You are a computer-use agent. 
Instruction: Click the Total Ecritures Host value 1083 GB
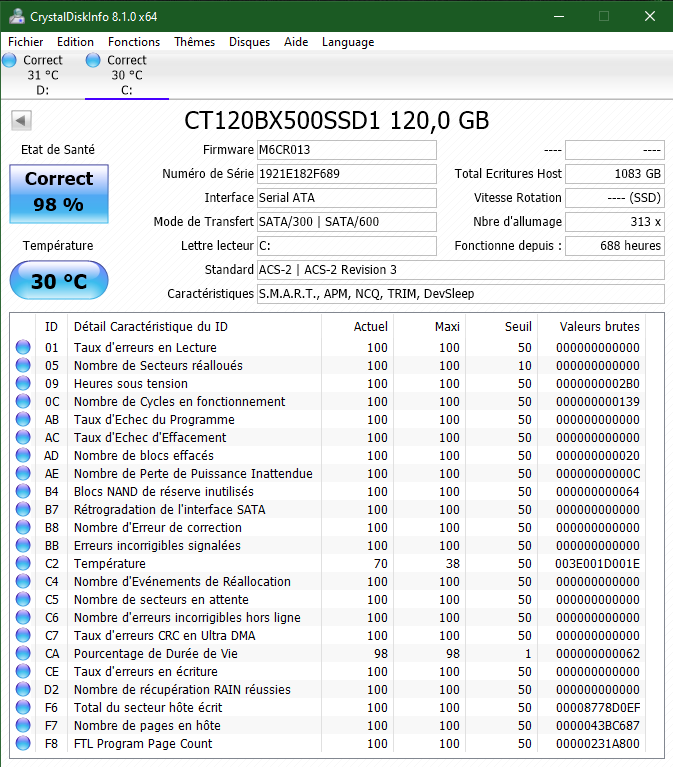pyautogui.click(x=615, y=174)
